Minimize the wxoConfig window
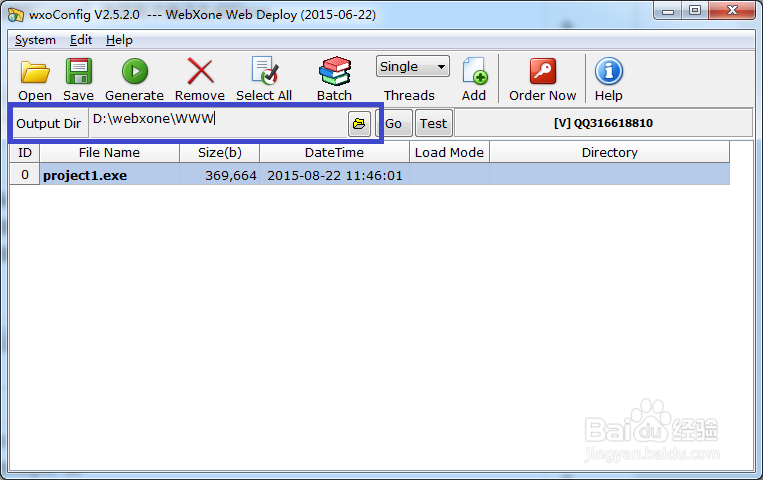 coord(668,11)
